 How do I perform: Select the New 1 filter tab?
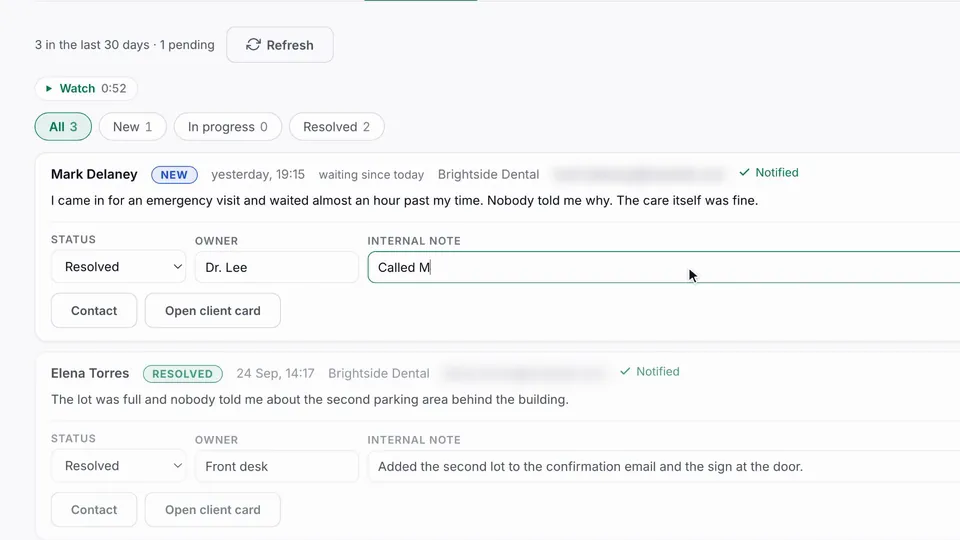pyautogui.click(x=132, y=127)
